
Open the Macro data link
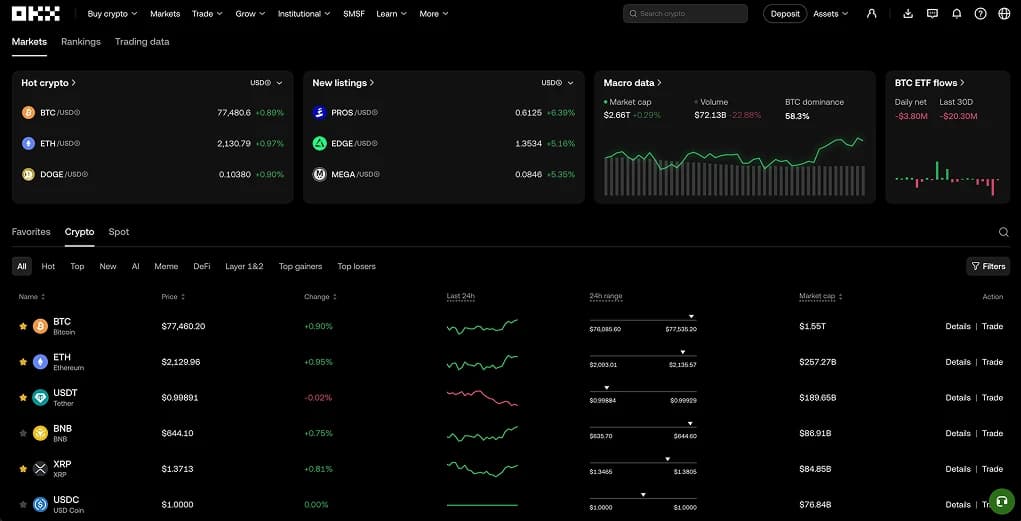(x=632, y=83)
